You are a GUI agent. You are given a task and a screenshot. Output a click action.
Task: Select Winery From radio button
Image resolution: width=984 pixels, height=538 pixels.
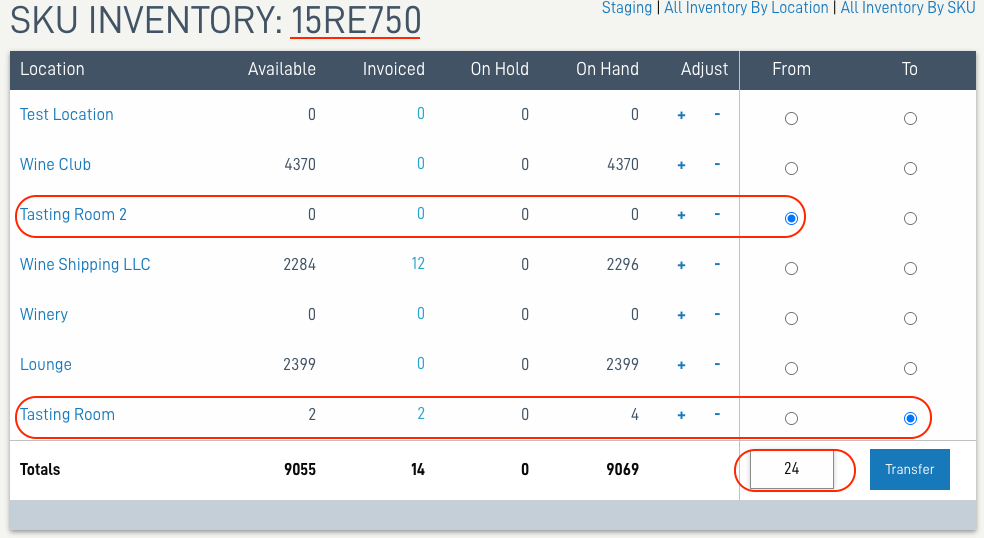(x=791, y=318)
